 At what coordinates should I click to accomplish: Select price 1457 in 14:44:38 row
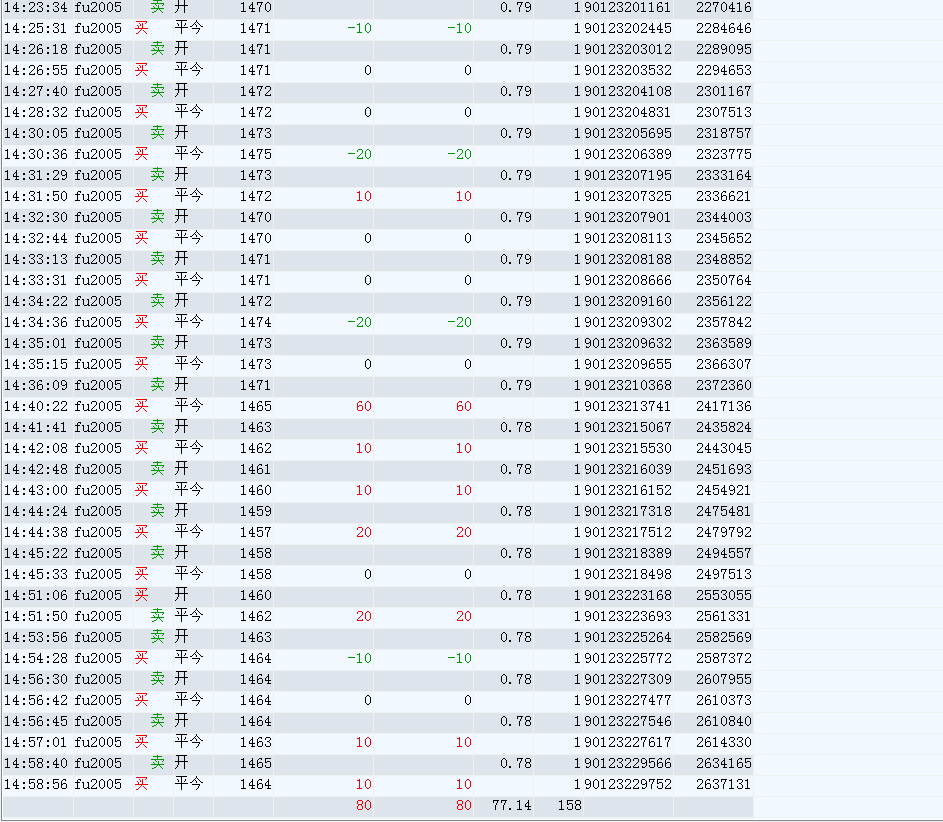256,533
